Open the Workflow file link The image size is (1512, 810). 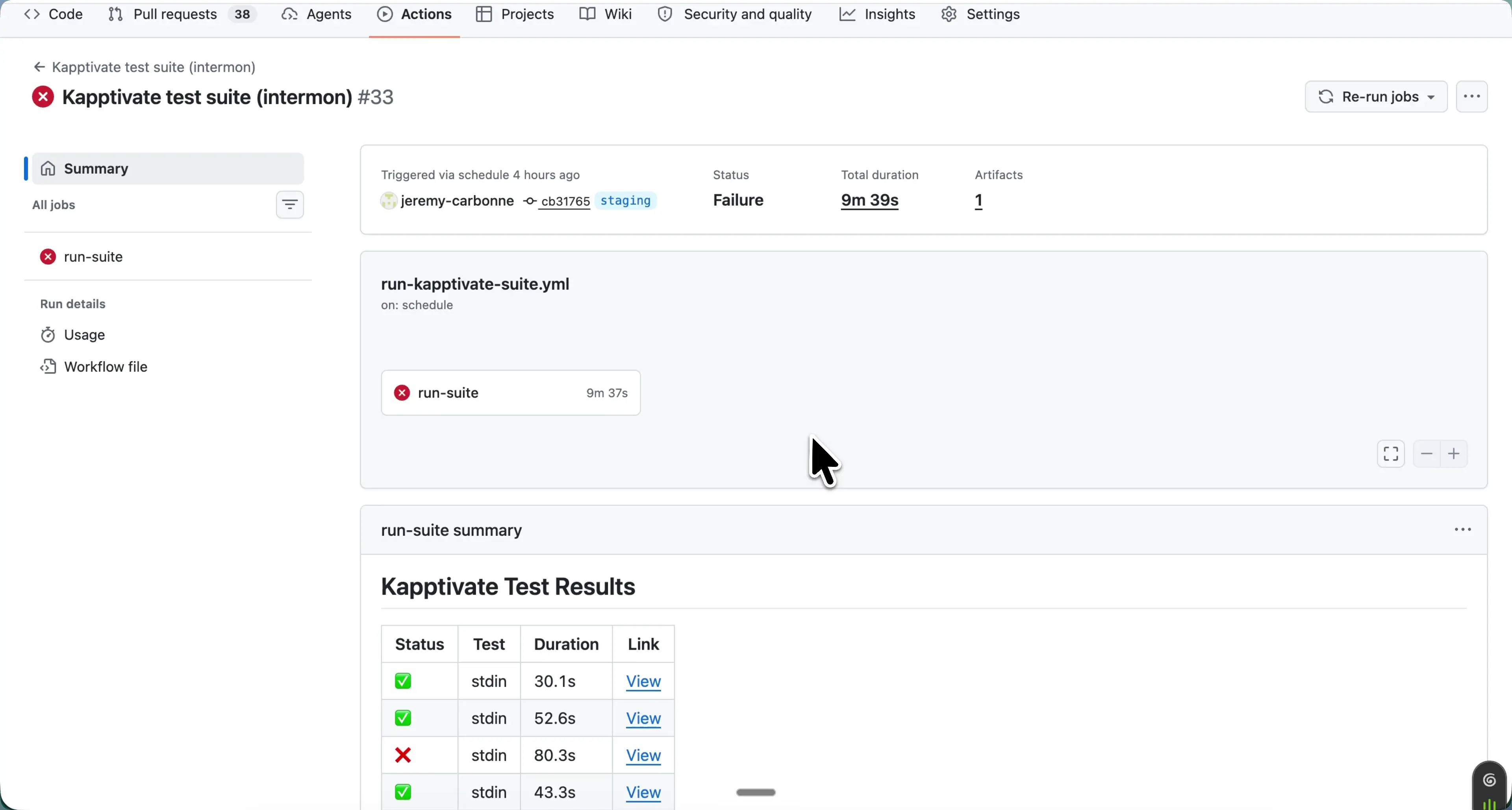coord(106,367)
